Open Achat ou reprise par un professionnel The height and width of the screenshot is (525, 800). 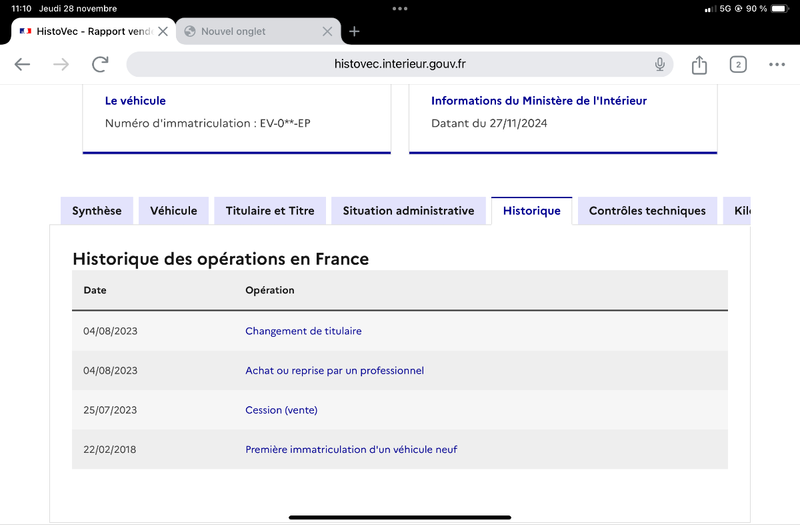335,370
